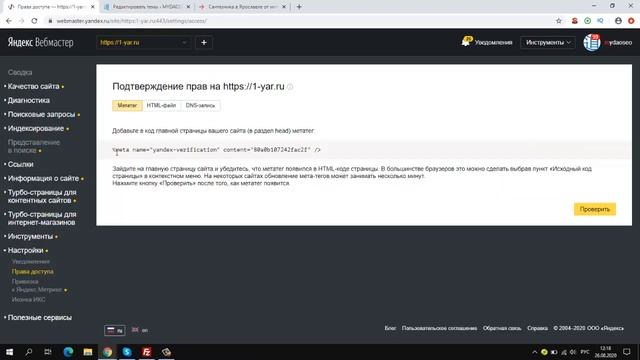Click the Проверить button
The height and width of the screenshot is (360, 640).
595,209
